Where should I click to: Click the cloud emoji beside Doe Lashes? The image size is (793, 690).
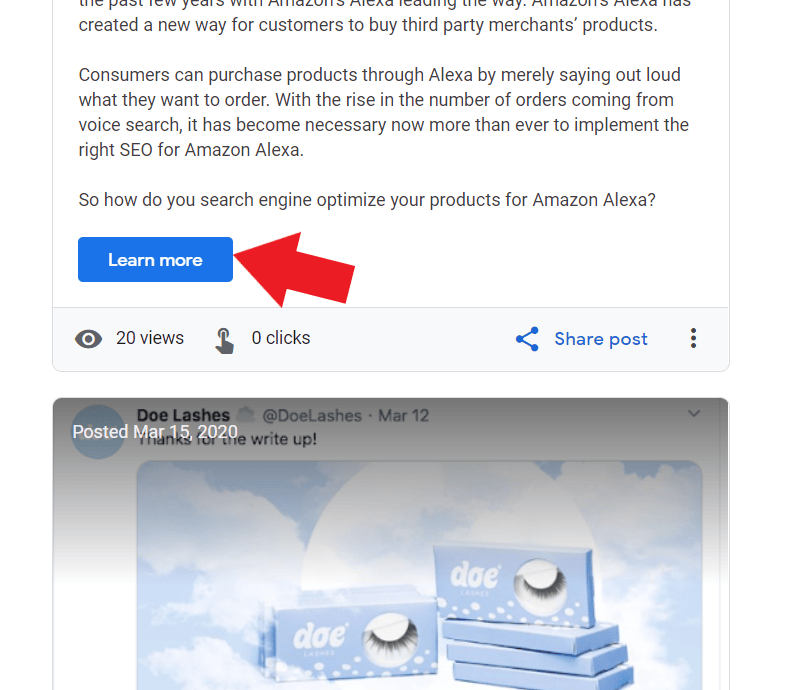[x=246, y=414]
